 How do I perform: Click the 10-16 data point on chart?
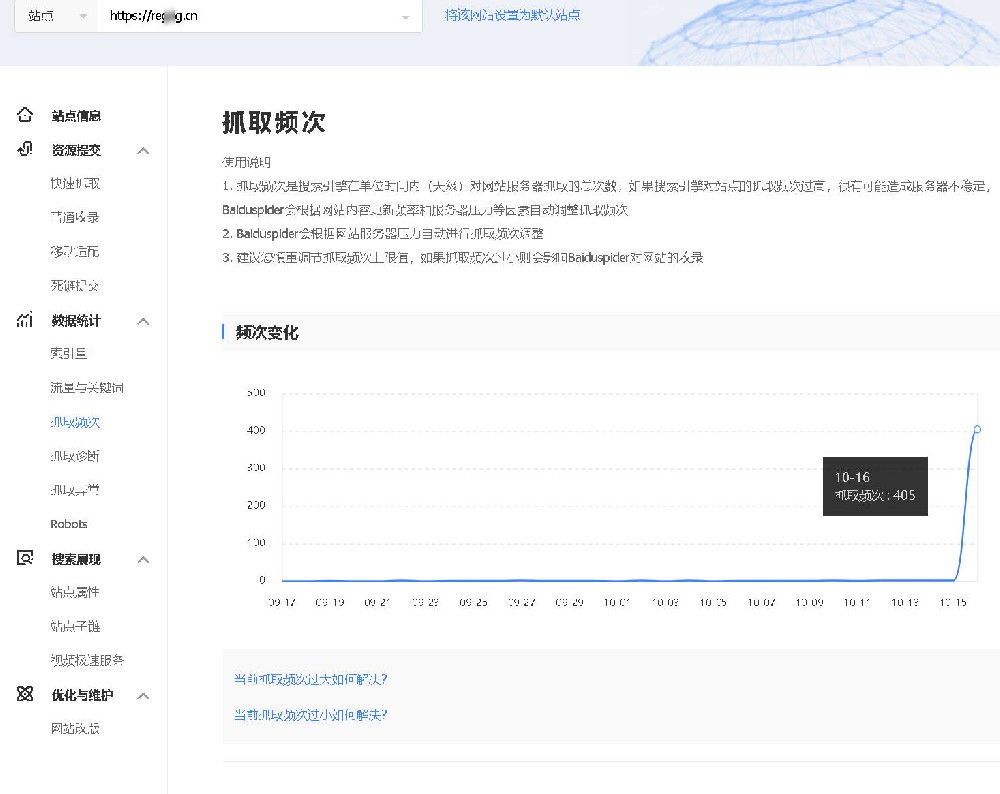pos(977,429)
